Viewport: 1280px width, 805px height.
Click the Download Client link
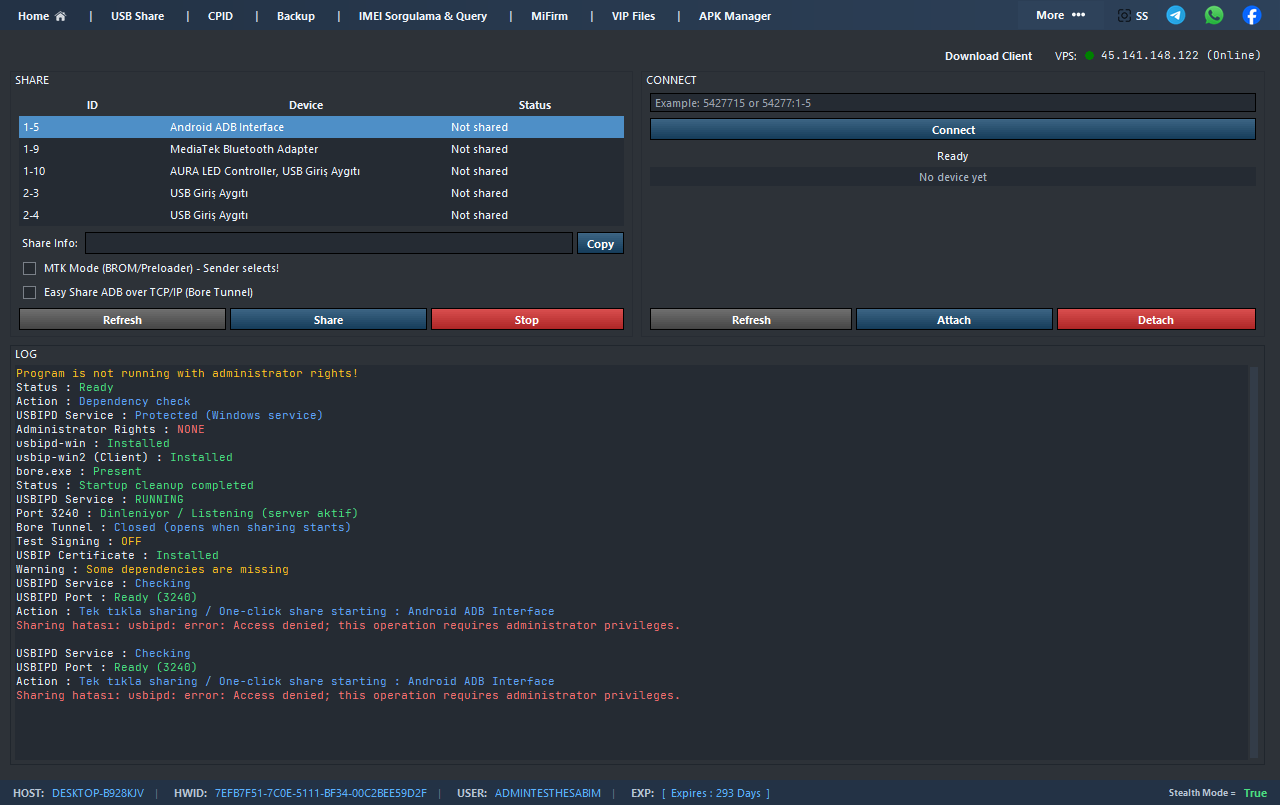coord(988,56)
